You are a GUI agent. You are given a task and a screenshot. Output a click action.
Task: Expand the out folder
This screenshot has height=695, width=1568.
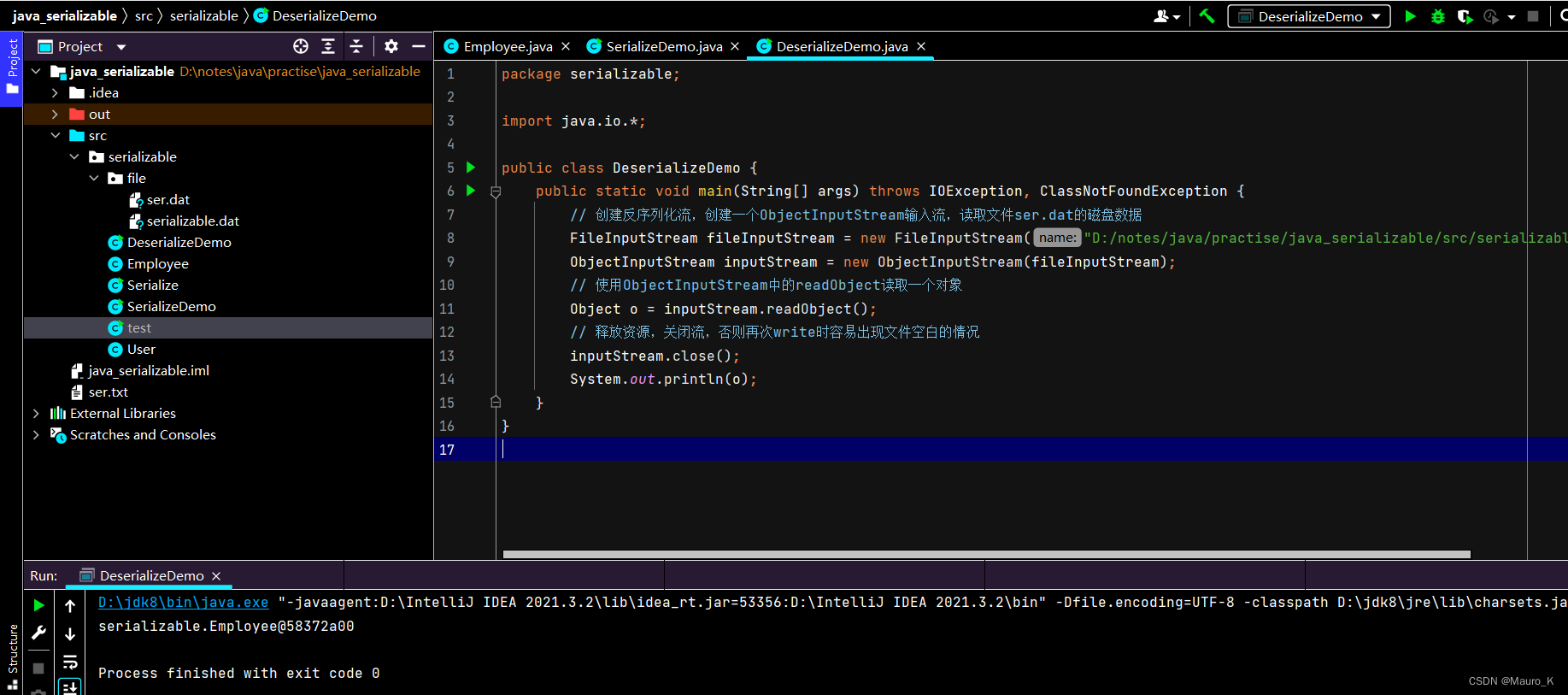(55, 114)
